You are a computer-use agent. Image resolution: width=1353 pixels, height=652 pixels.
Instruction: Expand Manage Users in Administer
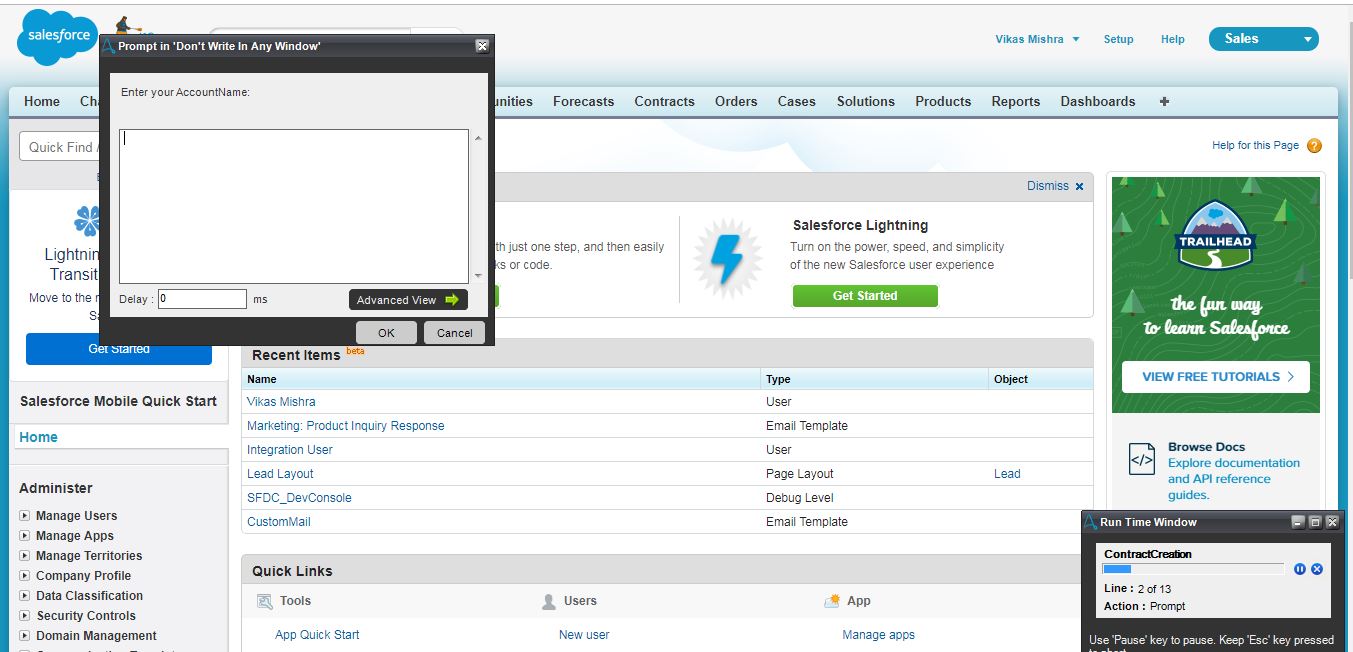[25, 516]
